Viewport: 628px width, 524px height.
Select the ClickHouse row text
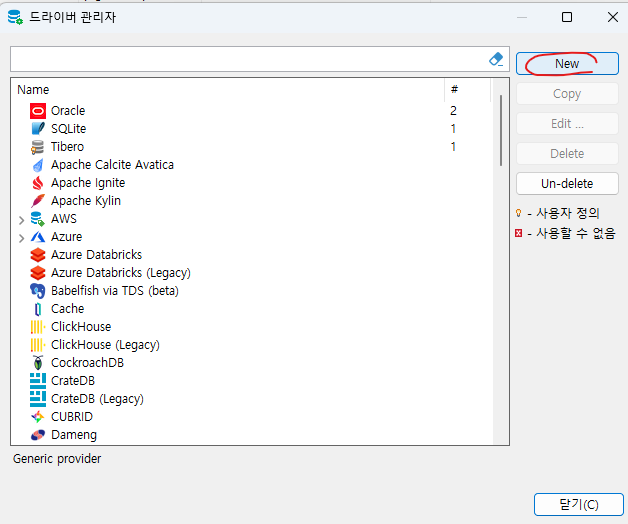[81, 327]
